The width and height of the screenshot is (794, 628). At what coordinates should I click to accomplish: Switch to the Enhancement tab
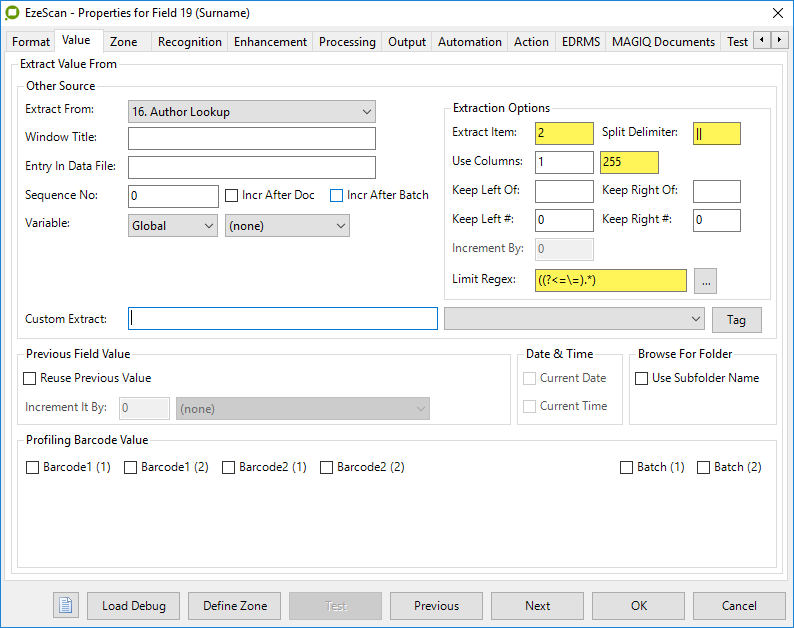(270, 42)
